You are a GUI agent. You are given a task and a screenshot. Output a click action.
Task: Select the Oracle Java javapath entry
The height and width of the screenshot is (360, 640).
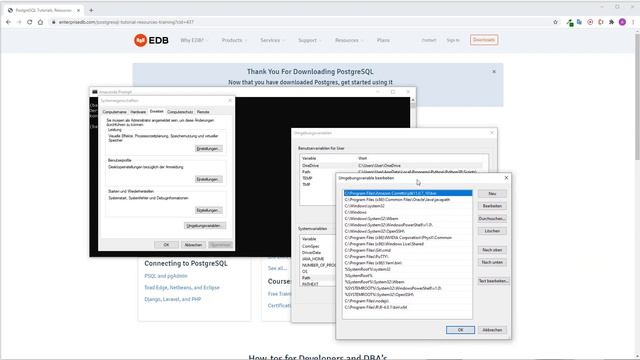(x=408, y=200)
